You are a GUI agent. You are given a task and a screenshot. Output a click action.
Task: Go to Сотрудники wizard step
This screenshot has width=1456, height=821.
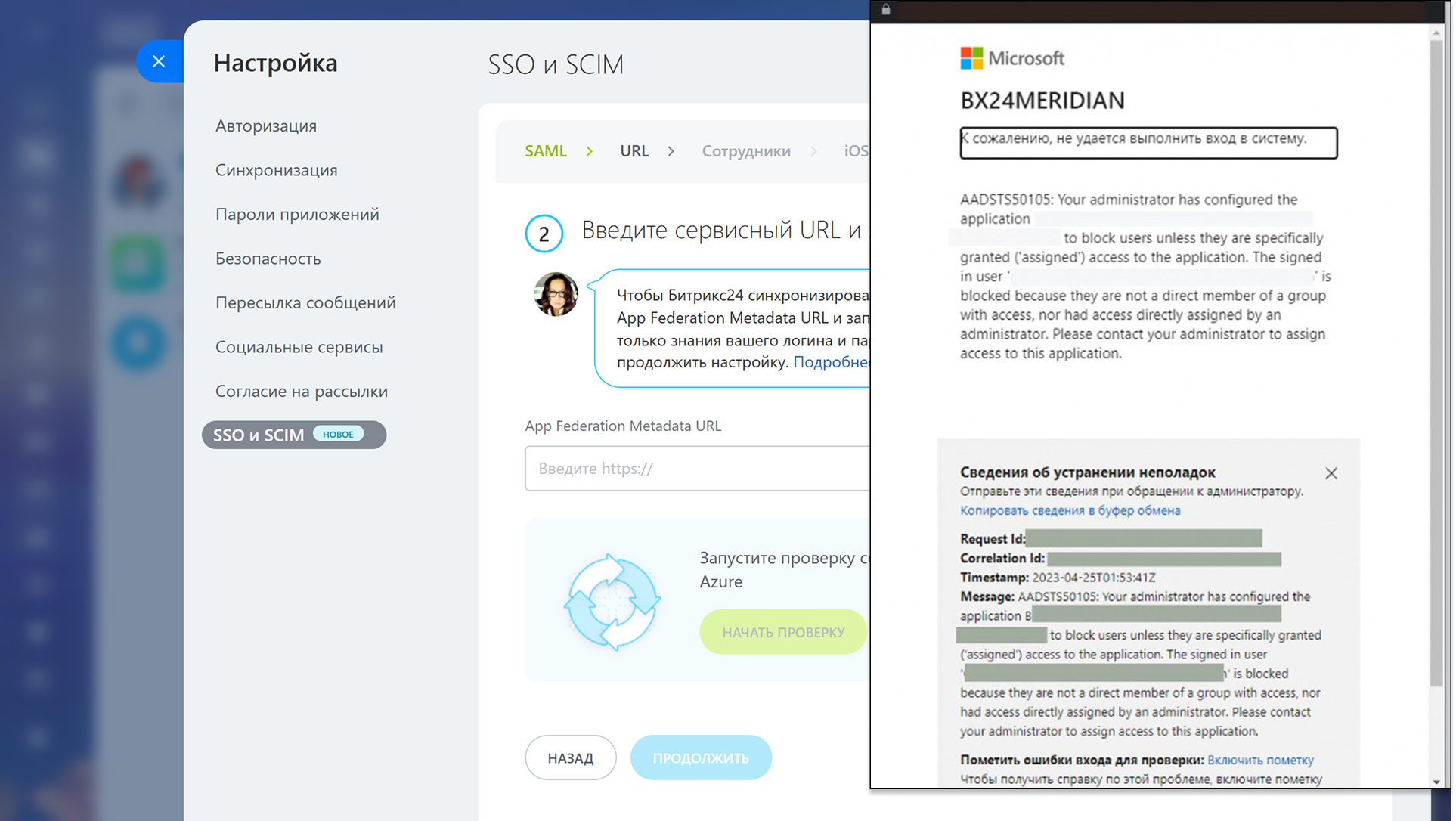pyautogui.click(x=746, y=151)
